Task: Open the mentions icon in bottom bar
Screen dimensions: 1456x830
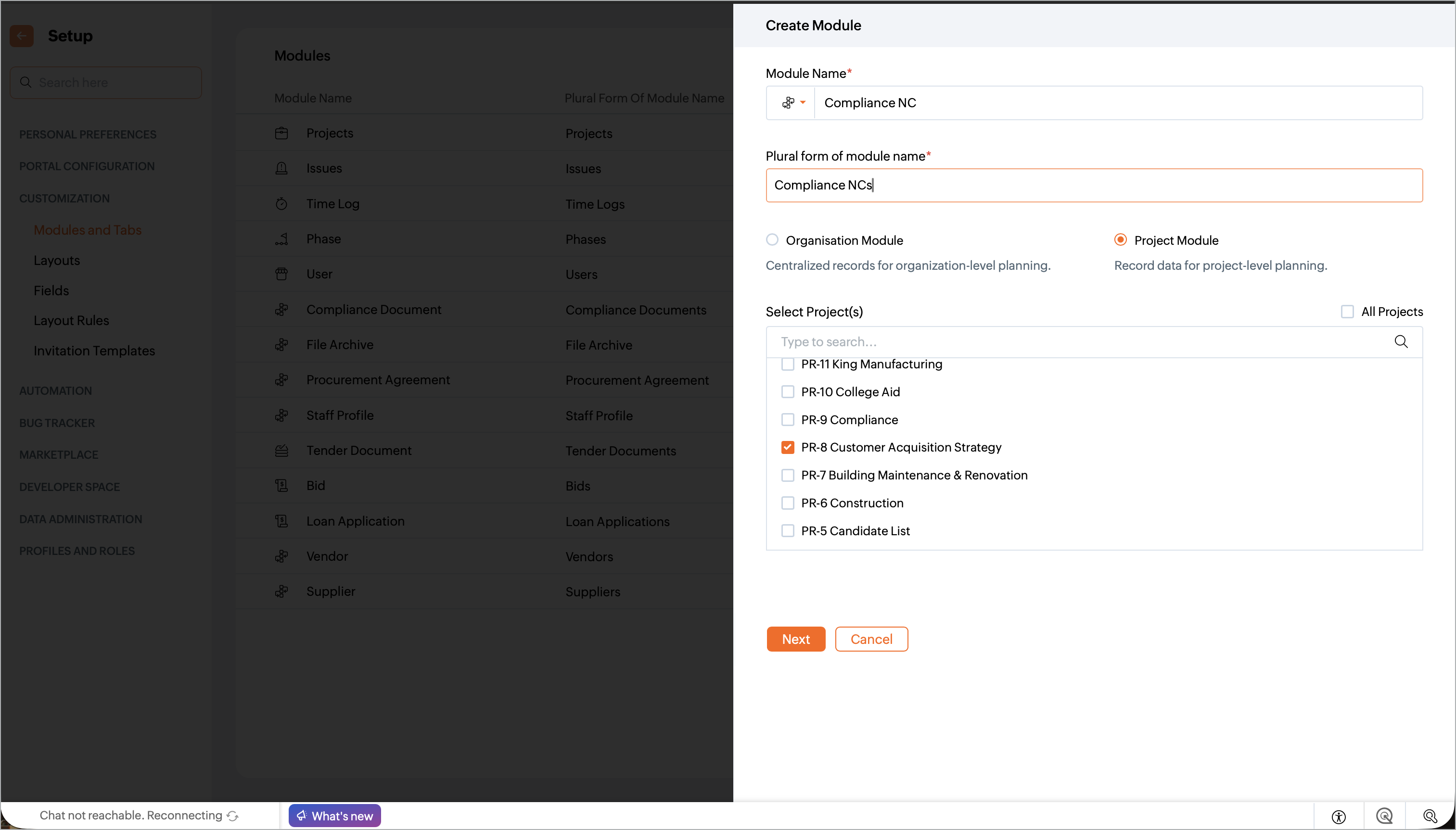Action: click(1384, 817)
